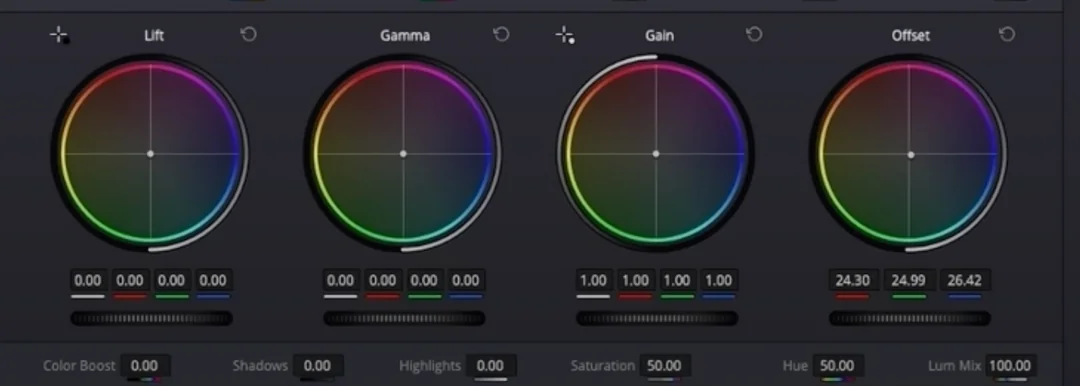
Task: Select the Gain green value field
Action: (x=677, y=281)
